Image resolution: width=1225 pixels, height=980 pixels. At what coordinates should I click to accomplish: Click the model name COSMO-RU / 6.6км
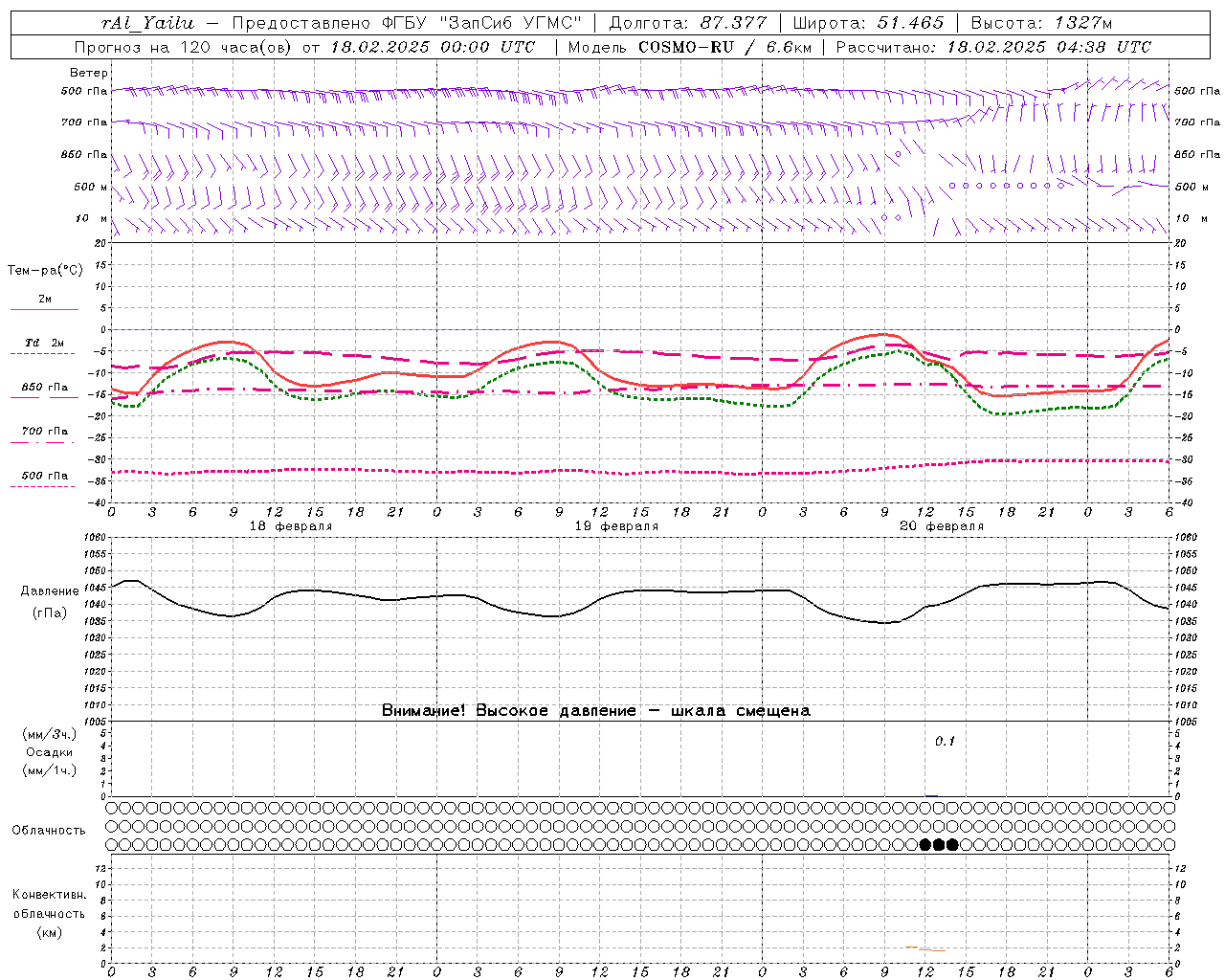(x=724, y=47)
